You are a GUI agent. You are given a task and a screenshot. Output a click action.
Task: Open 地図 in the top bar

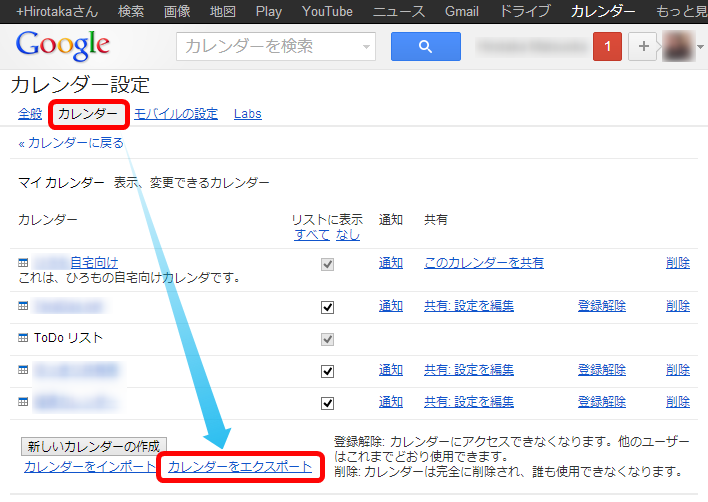tap(223, 11)
